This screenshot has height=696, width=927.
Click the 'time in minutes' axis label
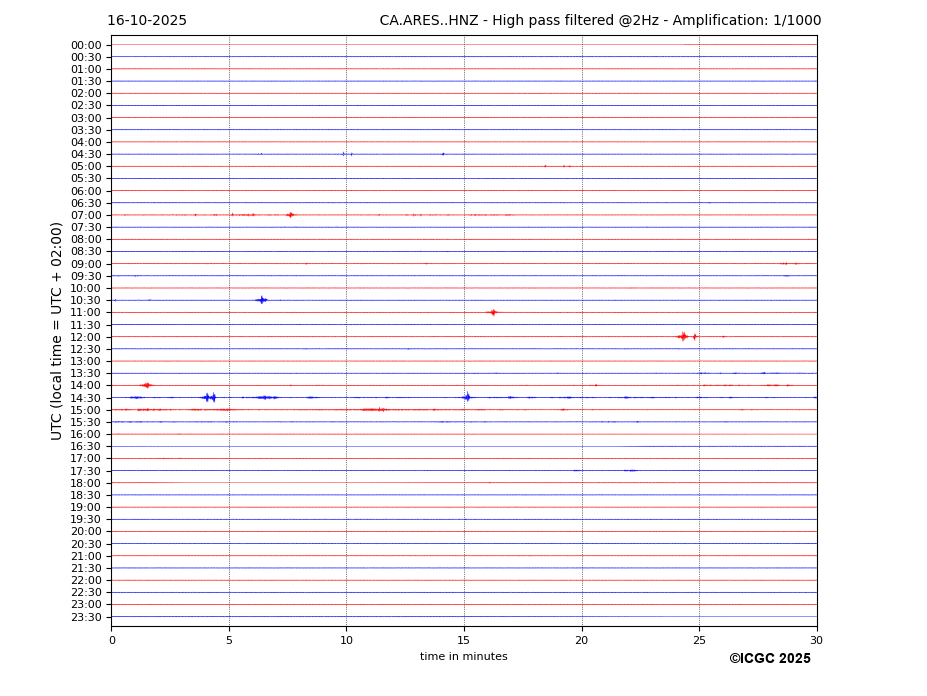pos(463,657)
